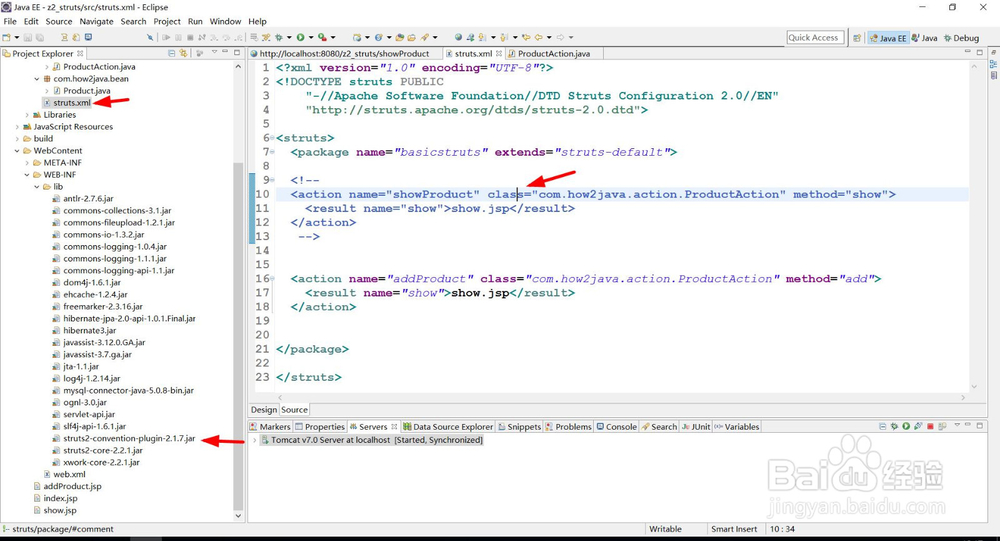Open the Console view tab
Viewport: 1000px width, 541px height.
pyautogui.click(x=616, y=427)
